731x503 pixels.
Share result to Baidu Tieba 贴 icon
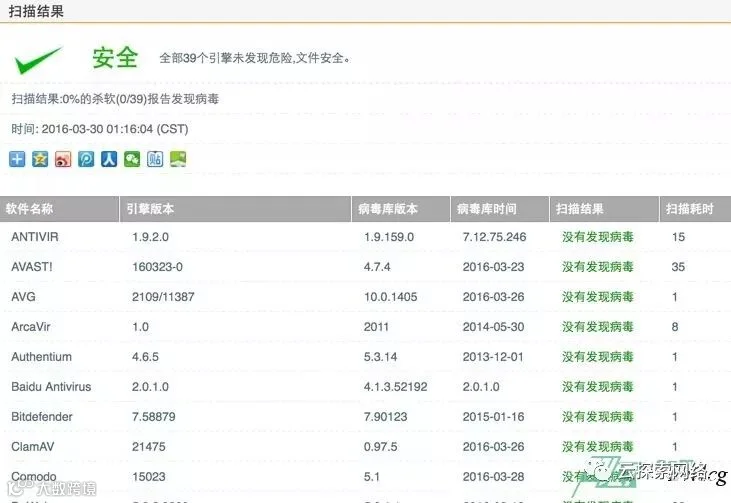(155, 159)
